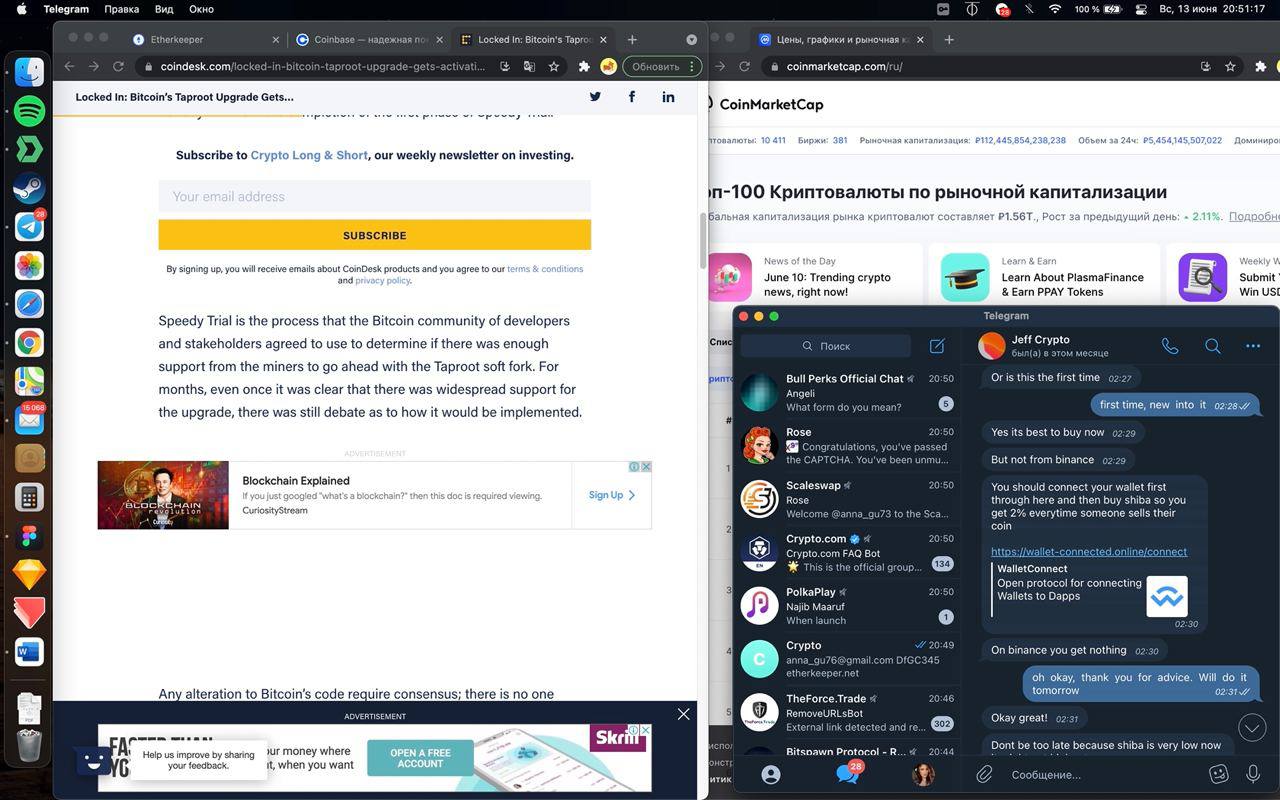Click the email address input field
The width and height of the screenshot is (1280, 800).
(375, 196)
